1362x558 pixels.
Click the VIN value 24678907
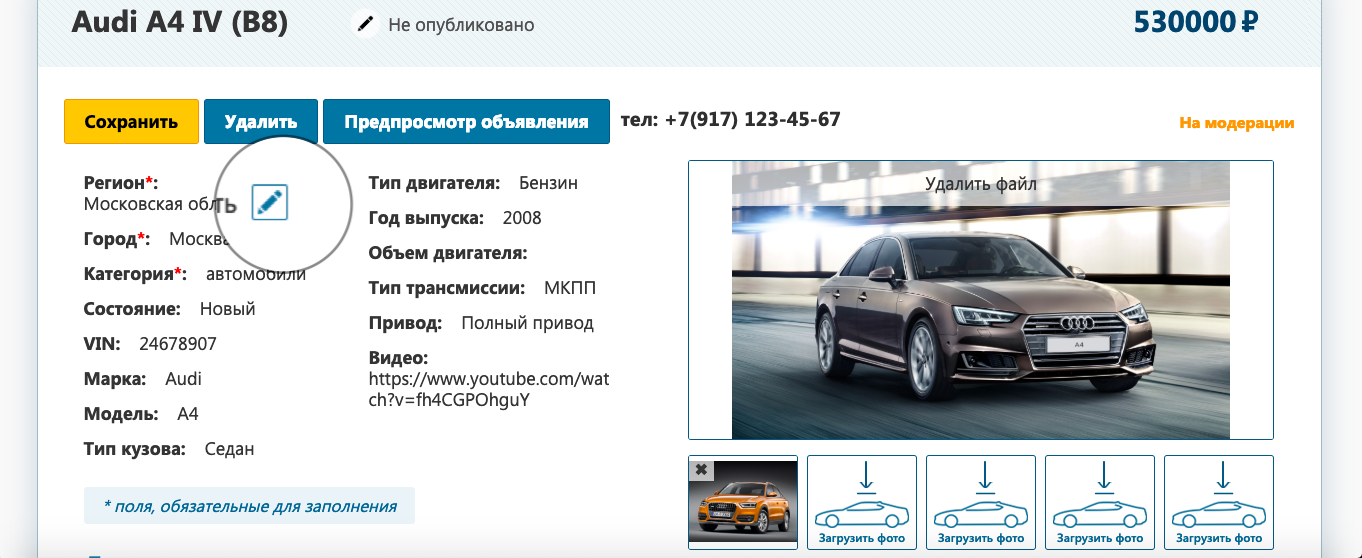(x=178, y=344)
